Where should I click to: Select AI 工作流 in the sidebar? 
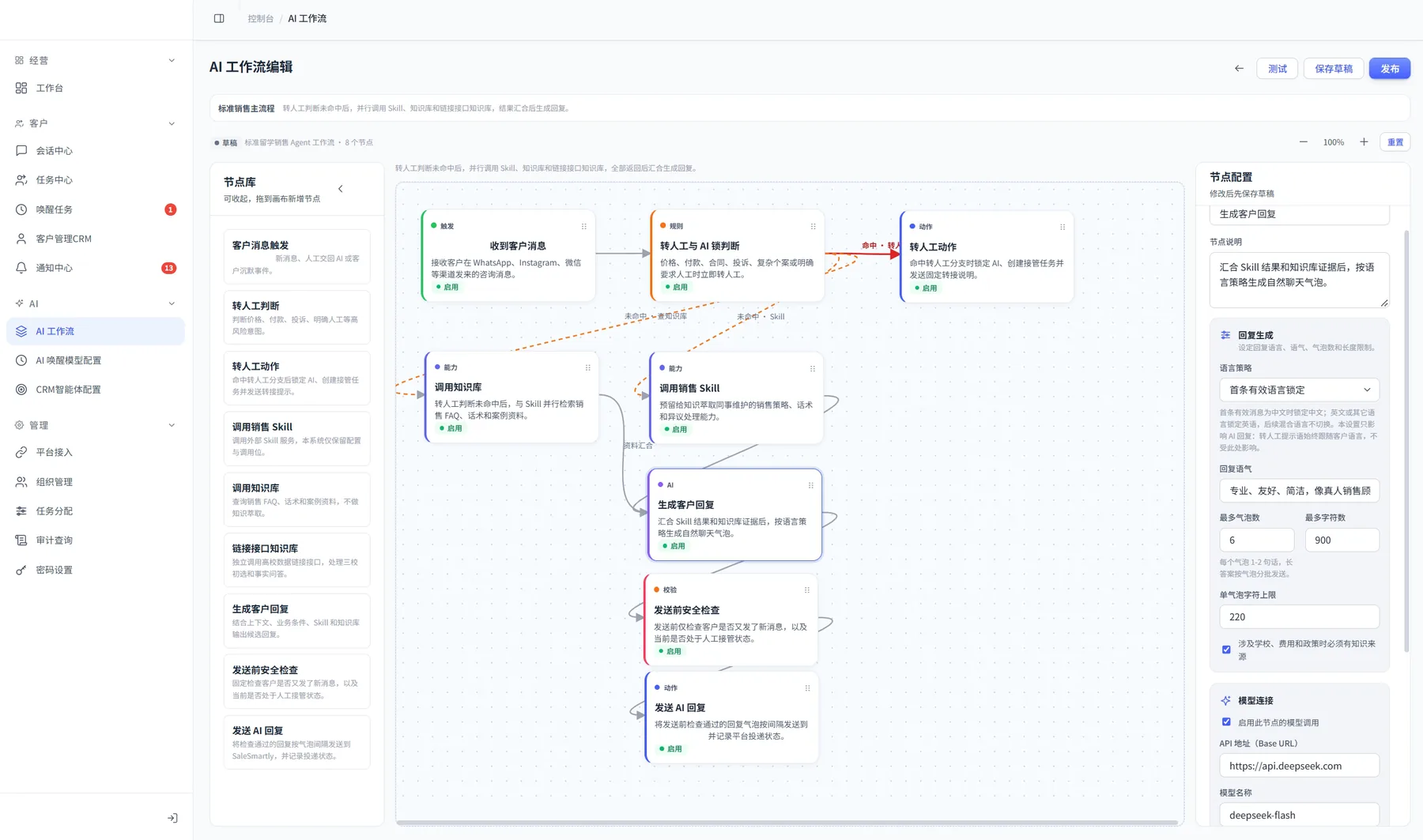coord(96,331)
